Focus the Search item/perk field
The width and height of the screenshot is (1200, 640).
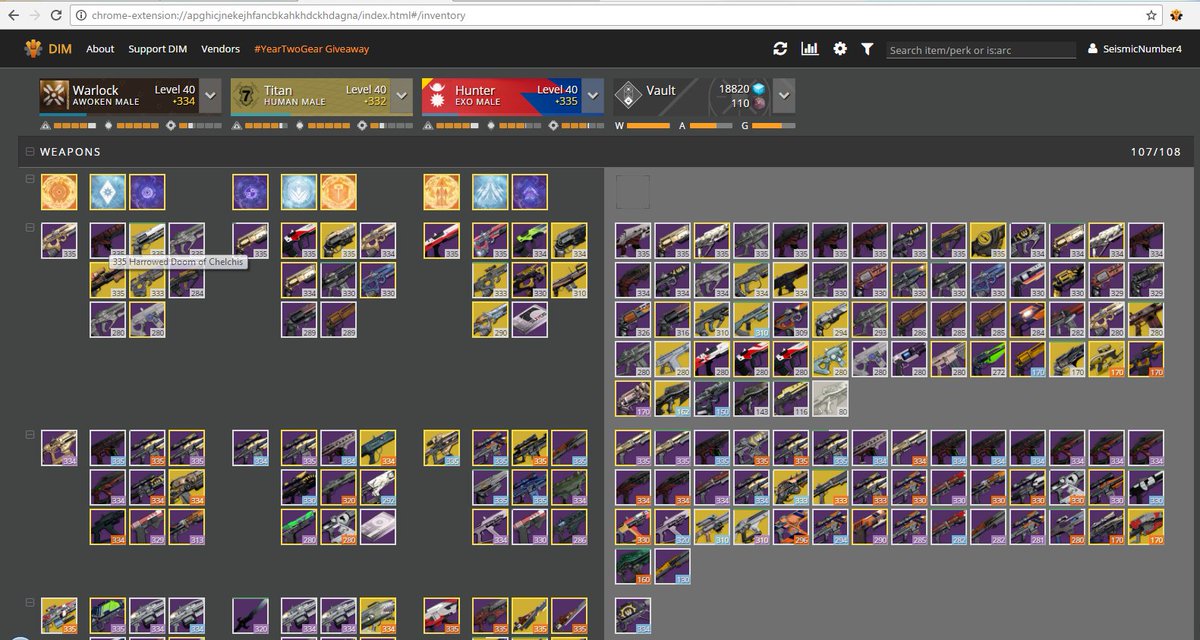pos(980,50)
